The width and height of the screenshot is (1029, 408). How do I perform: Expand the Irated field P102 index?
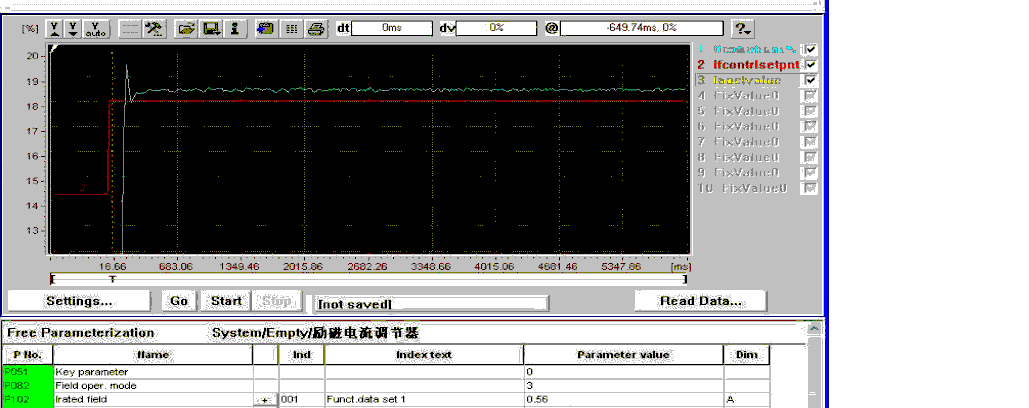tap(264, 399)
